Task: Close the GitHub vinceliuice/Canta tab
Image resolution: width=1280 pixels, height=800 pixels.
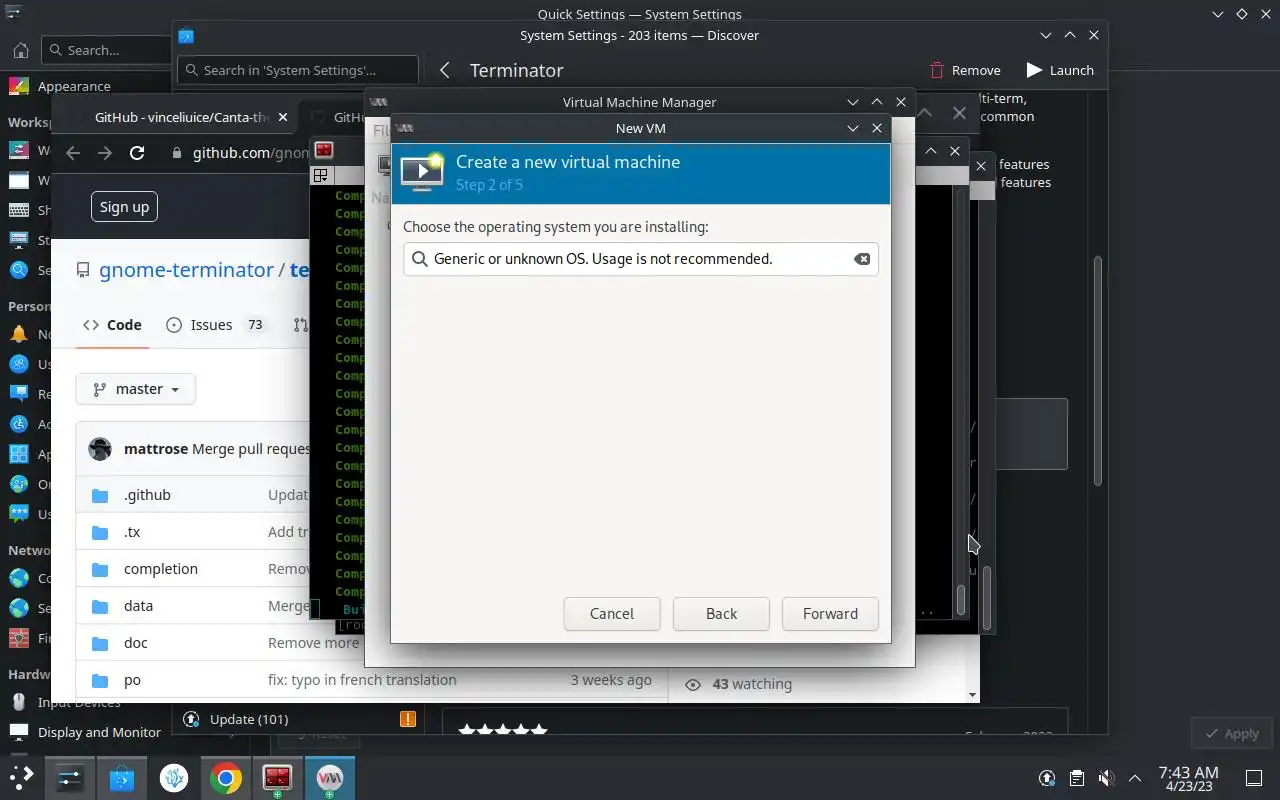Action: [283, 117]
